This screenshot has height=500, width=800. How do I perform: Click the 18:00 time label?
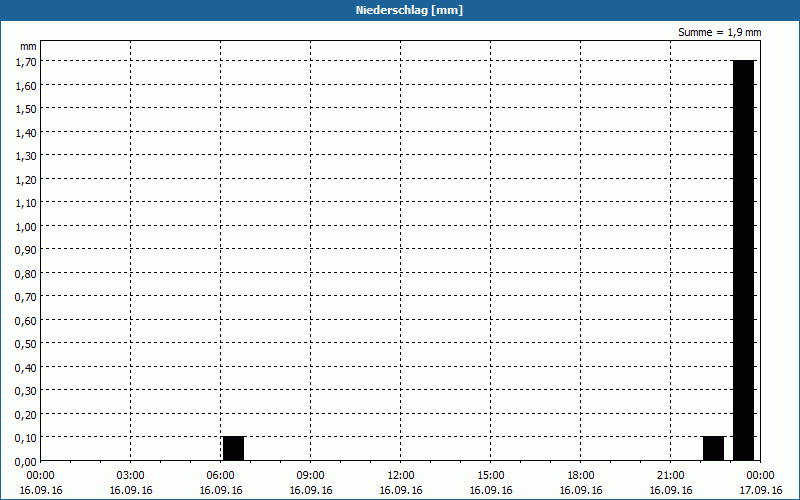pyautogui.click(x=581, y=476)
